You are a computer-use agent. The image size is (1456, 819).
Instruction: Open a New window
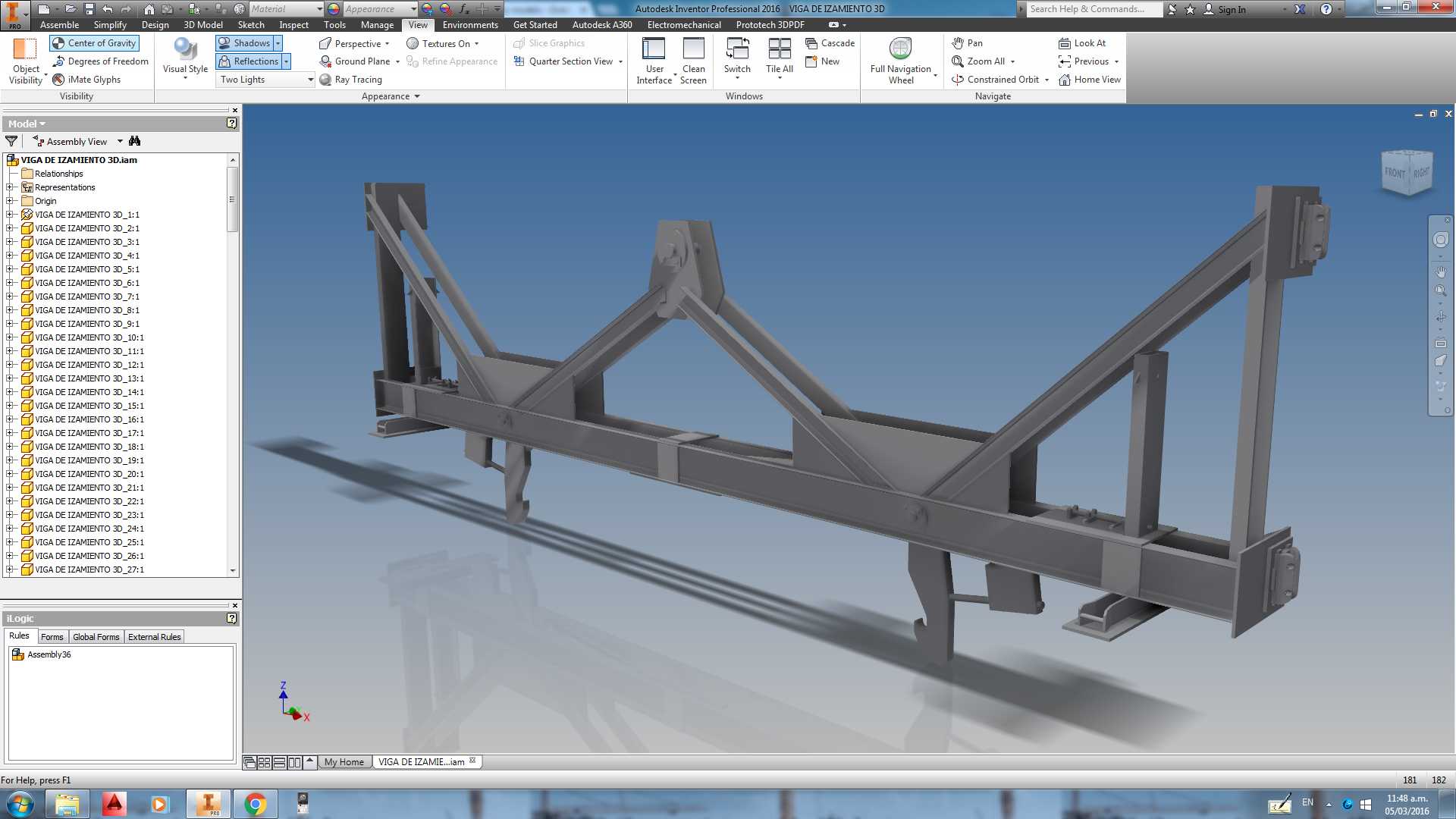(822, 61)
